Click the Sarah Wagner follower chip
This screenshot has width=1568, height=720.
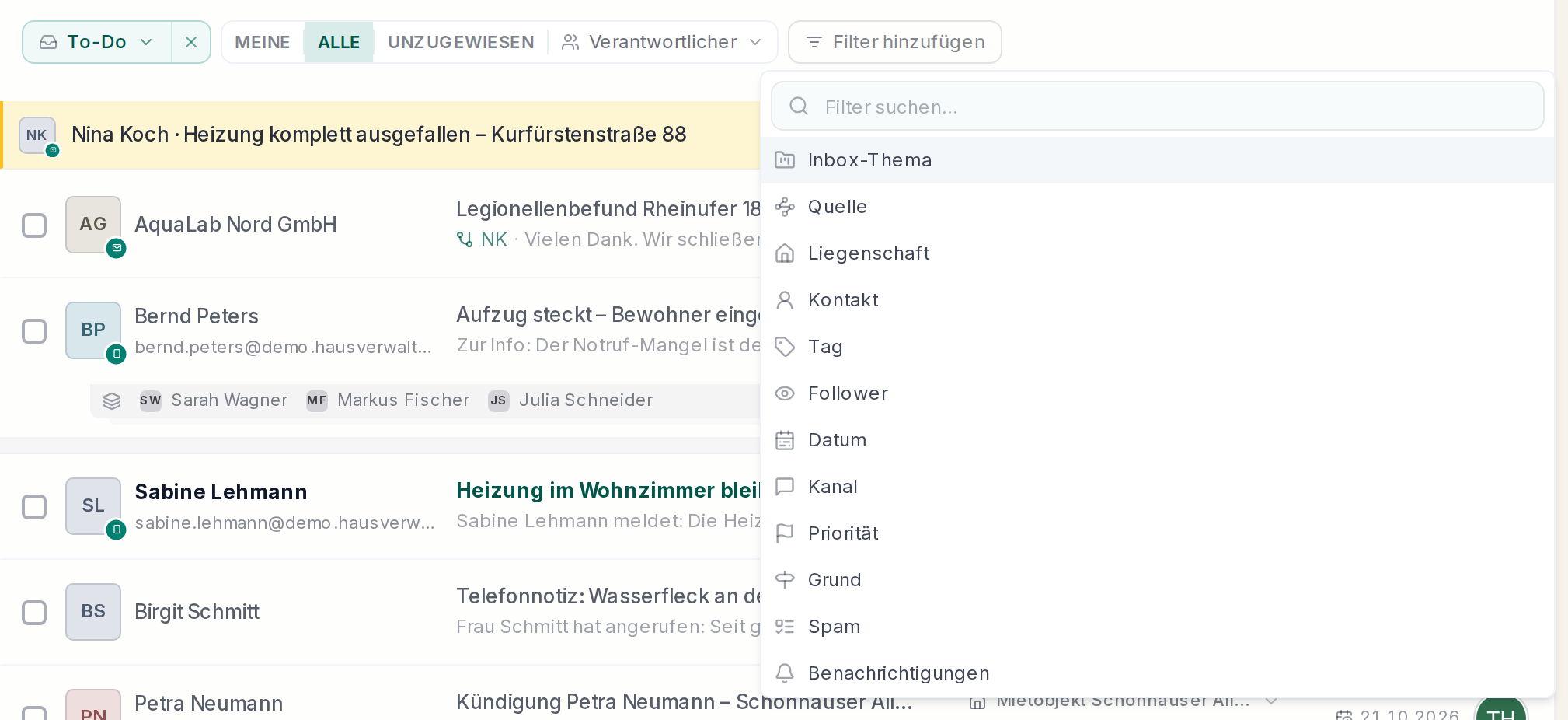(x=214, y=400)
